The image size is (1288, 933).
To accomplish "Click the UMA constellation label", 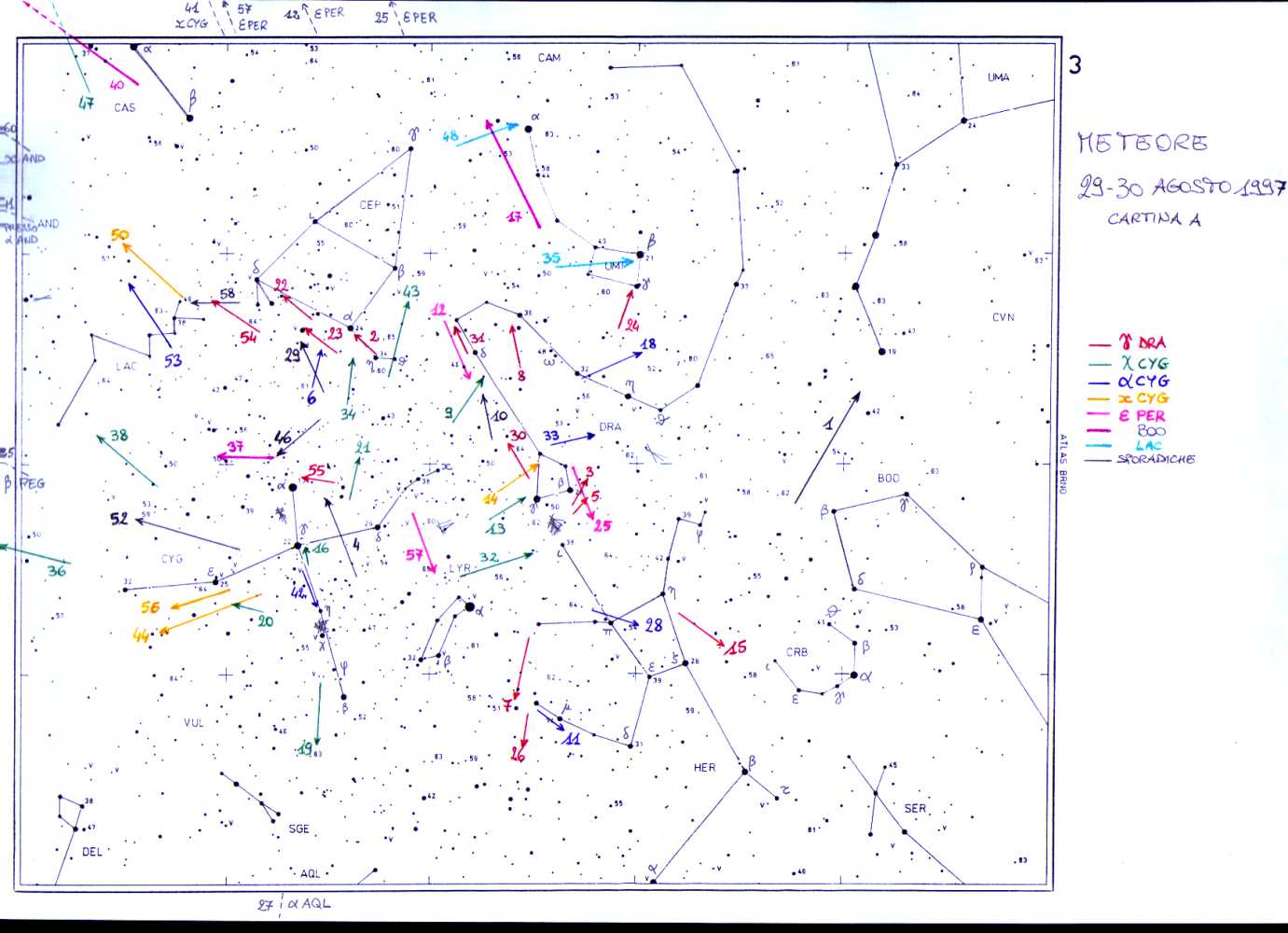I will pyautogui.click(x=998, y=77).
